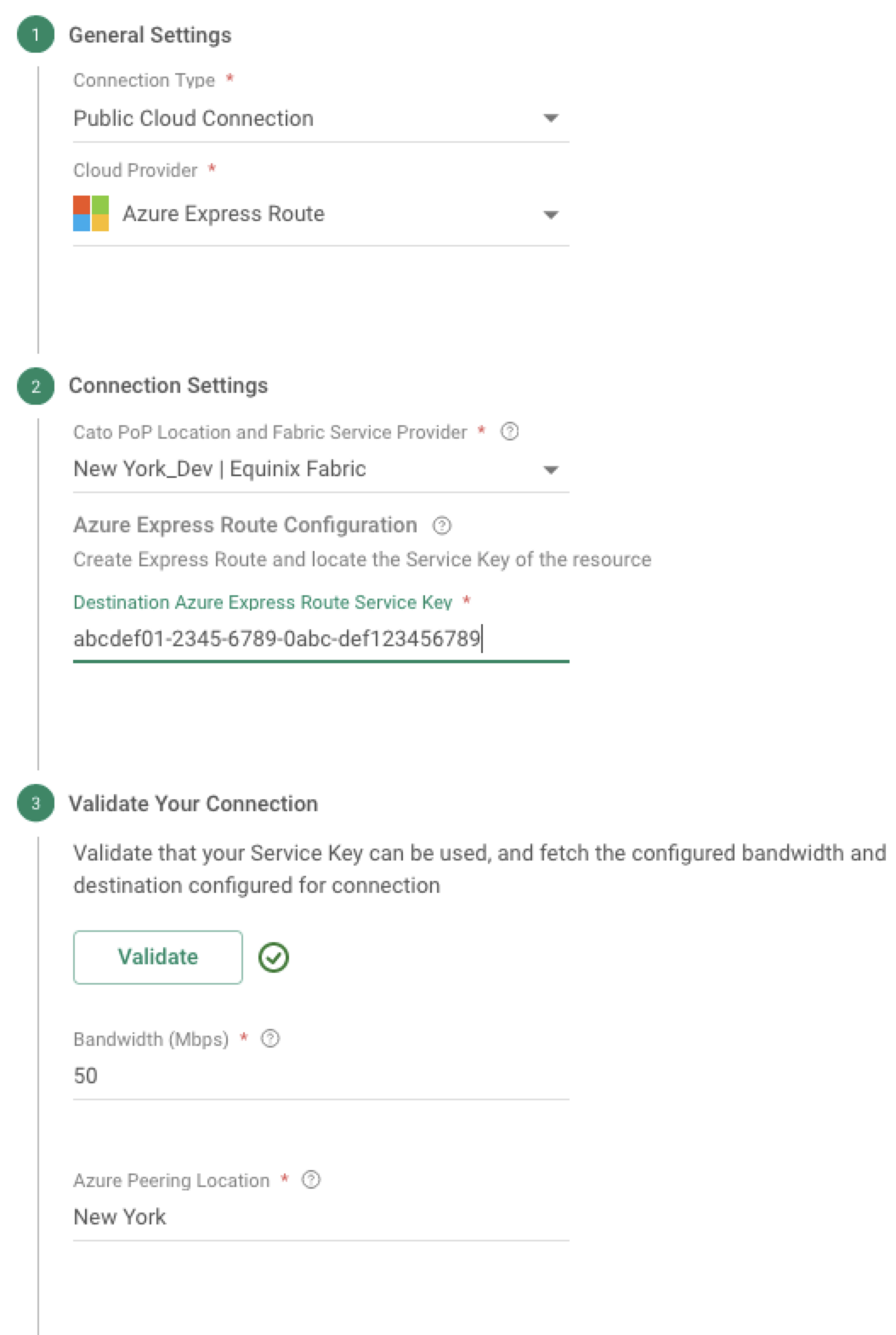The height and width of the screenshot is (1335, 896).
Task: Click into the Express Route Service Key field
Action: click(320, 639)
